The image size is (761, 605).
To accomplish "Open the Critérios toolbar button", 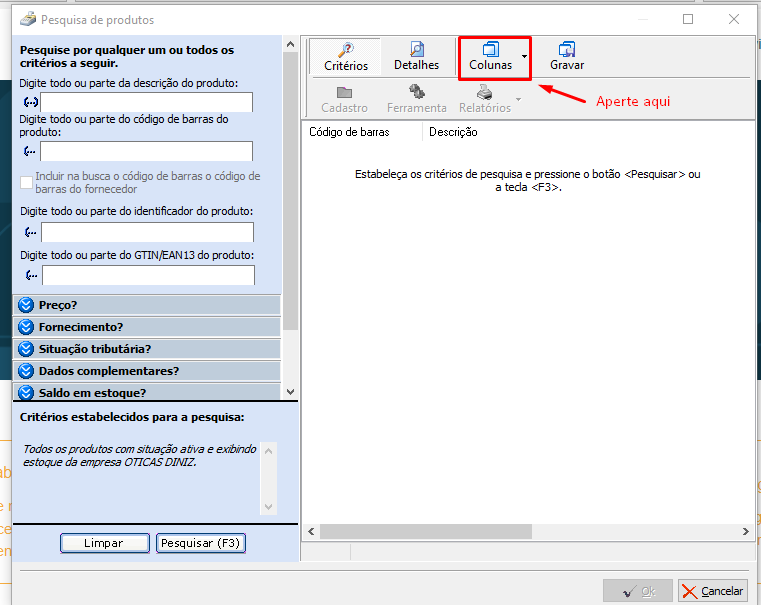I will tap(346, 57).
